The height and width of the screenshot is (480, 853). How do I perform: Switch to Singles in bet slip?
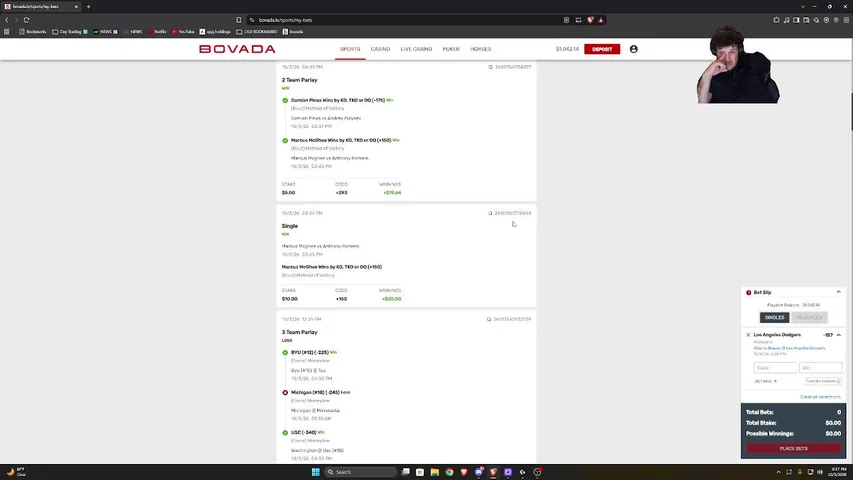(x=774, y=317)
